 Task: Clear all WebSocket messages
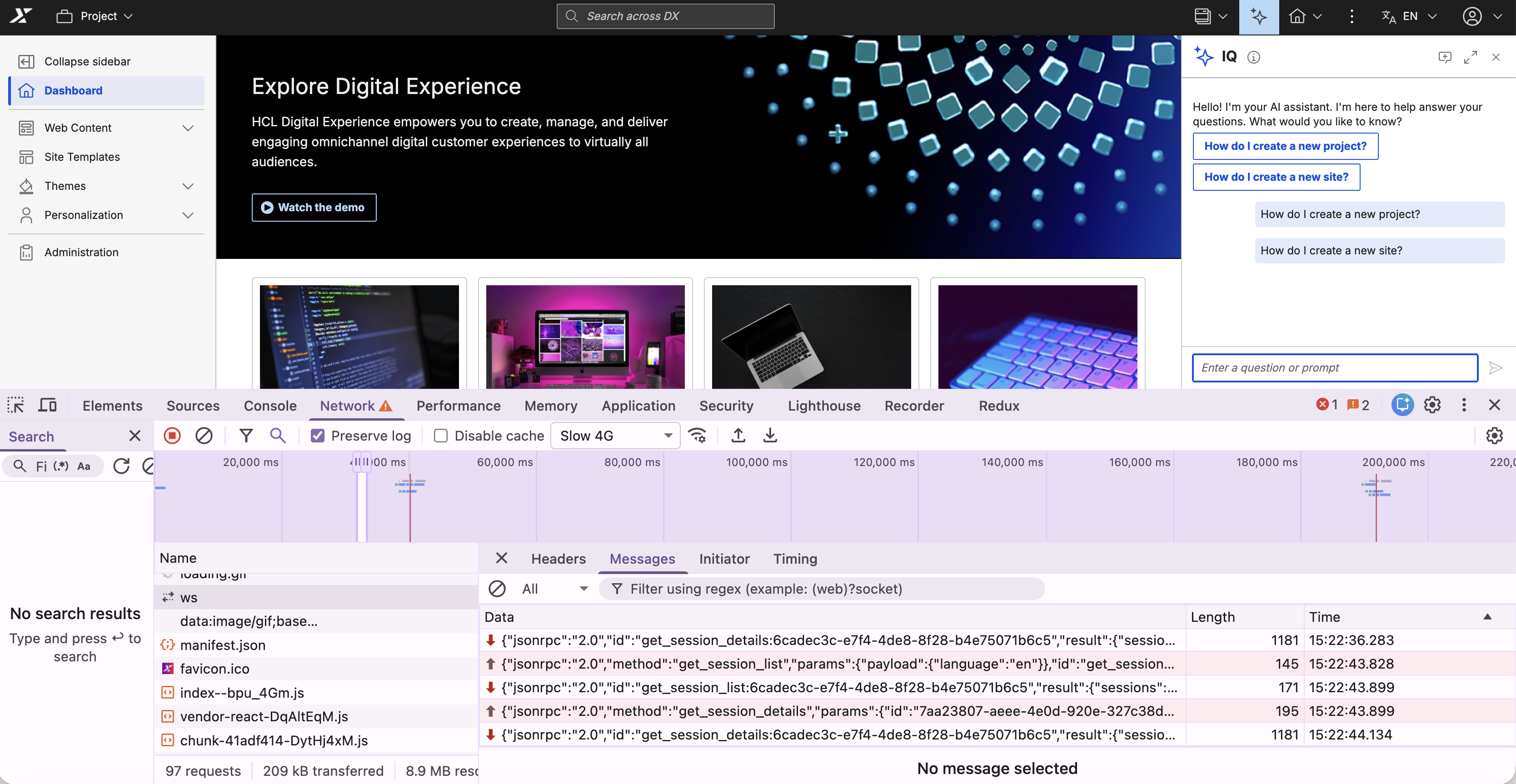click(497, 589)
